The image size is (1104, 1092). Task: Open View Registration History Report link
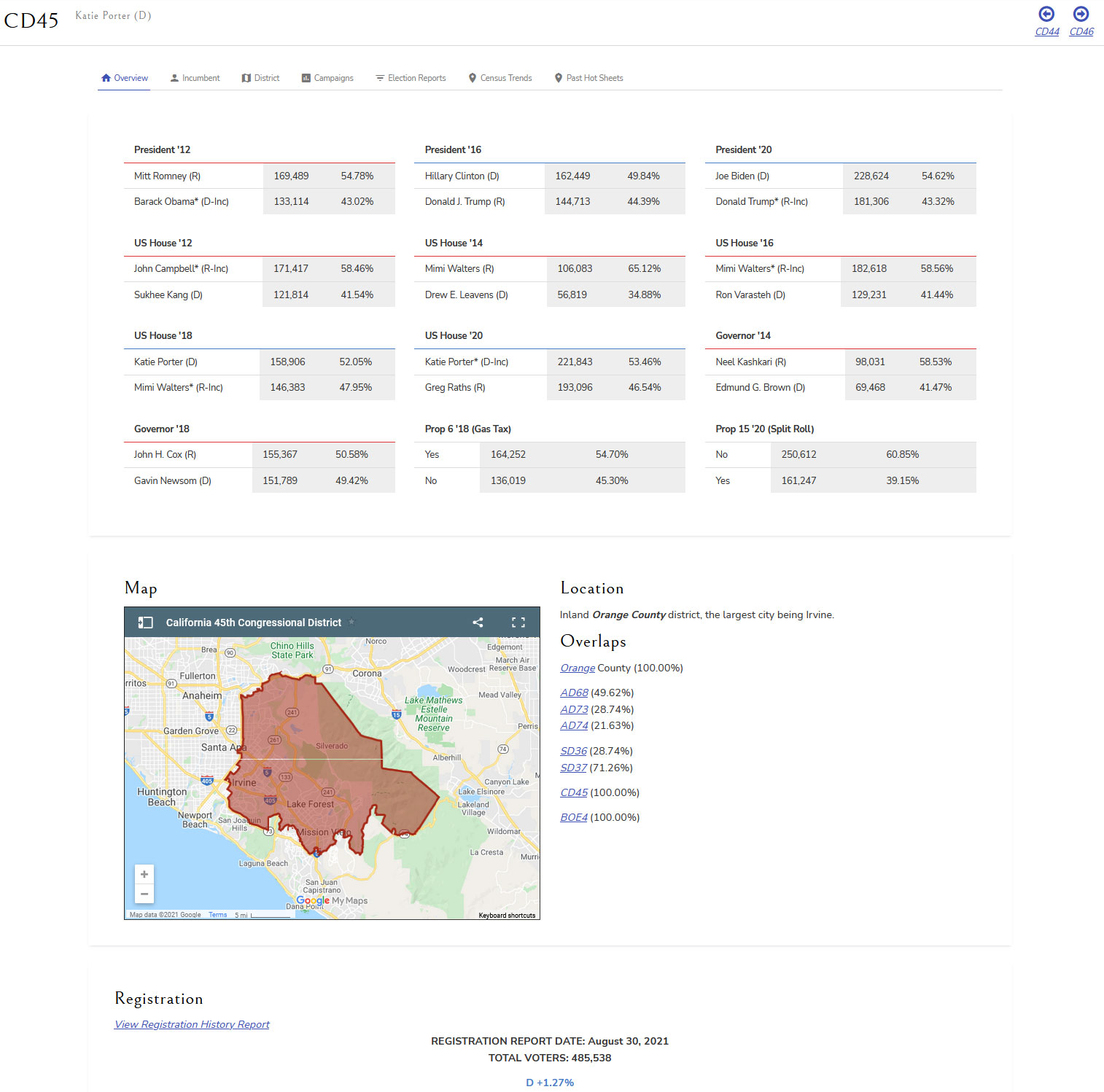coord(192,1025)
